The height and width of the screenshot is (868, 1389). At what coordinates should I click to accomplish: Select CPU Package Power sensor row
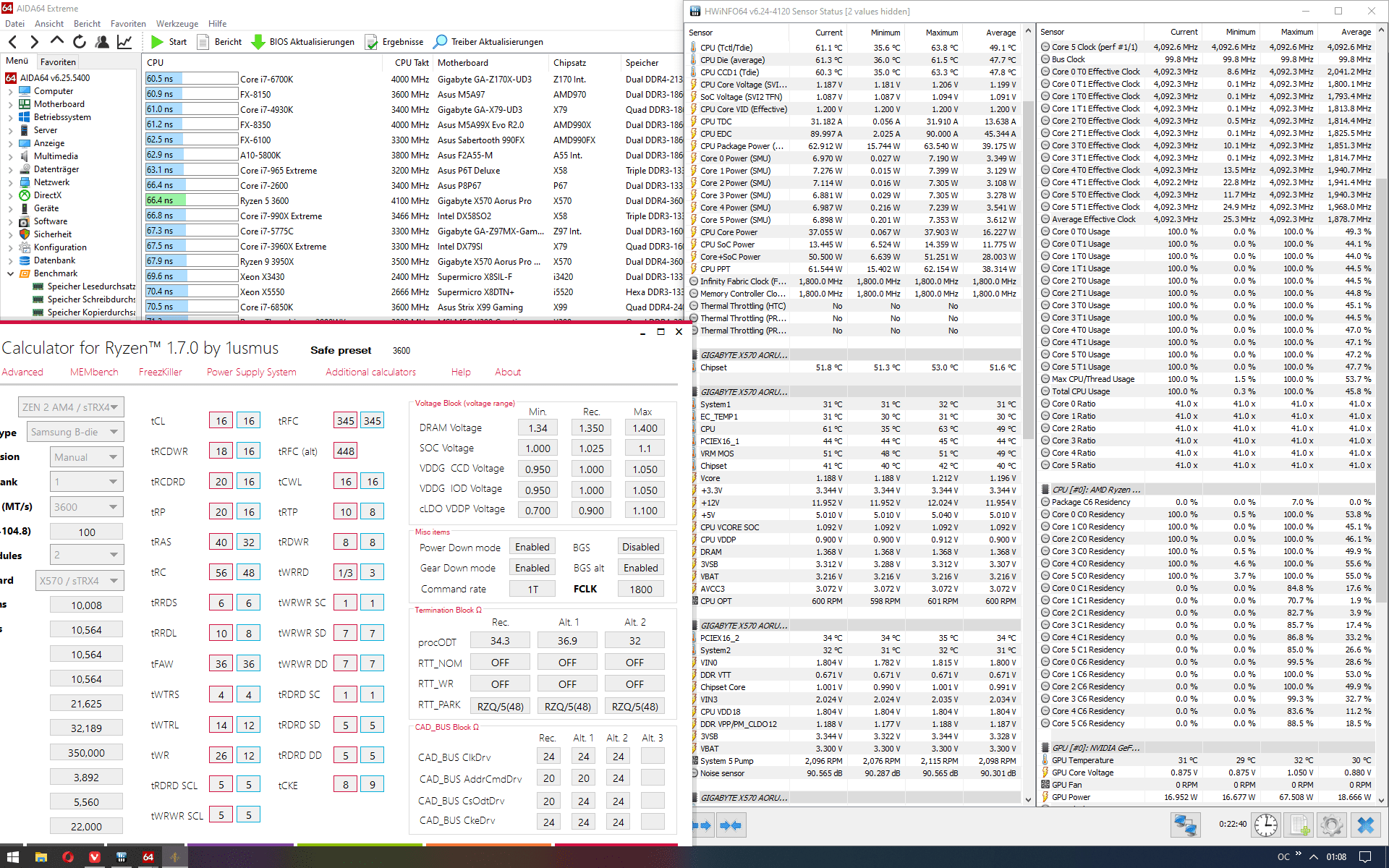854,146
